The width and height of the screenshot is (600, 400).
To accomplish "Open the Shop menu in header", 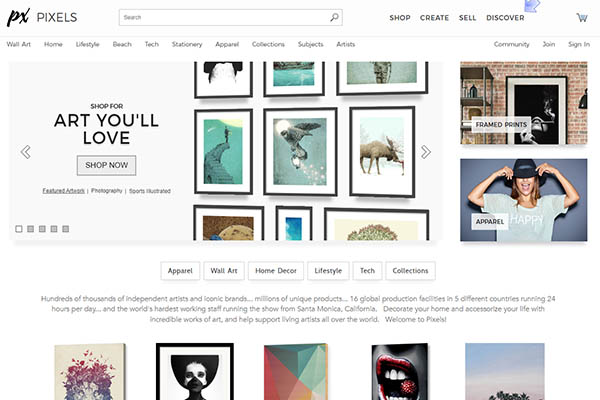I will pos(399,18).
